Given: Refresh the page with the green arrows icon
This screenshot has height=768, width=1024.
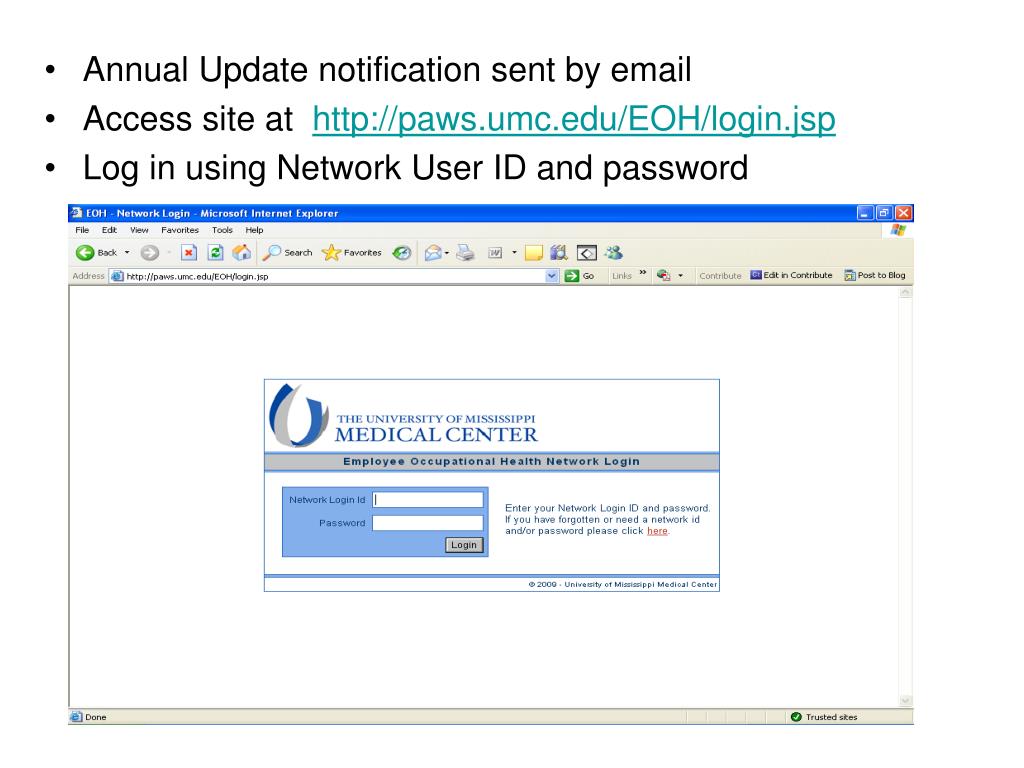Looking at the screenshot, I should click(216, 253).
